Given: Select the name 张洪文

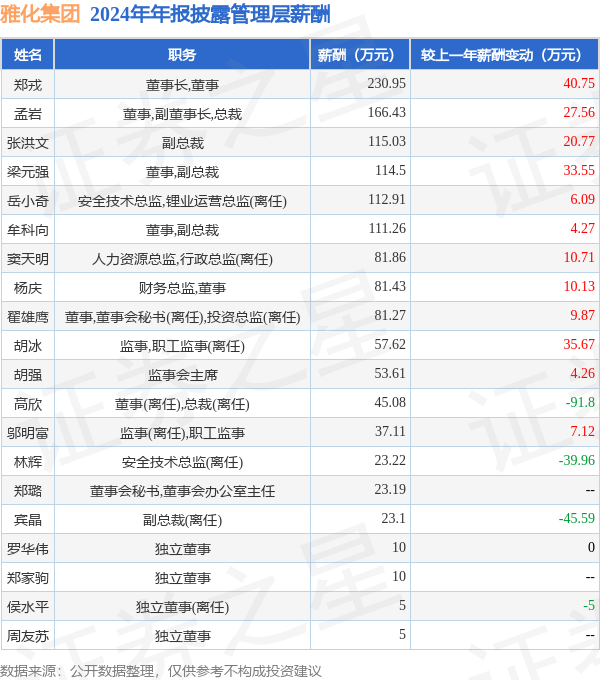Looking at the screenshot, I should [28, 143].
